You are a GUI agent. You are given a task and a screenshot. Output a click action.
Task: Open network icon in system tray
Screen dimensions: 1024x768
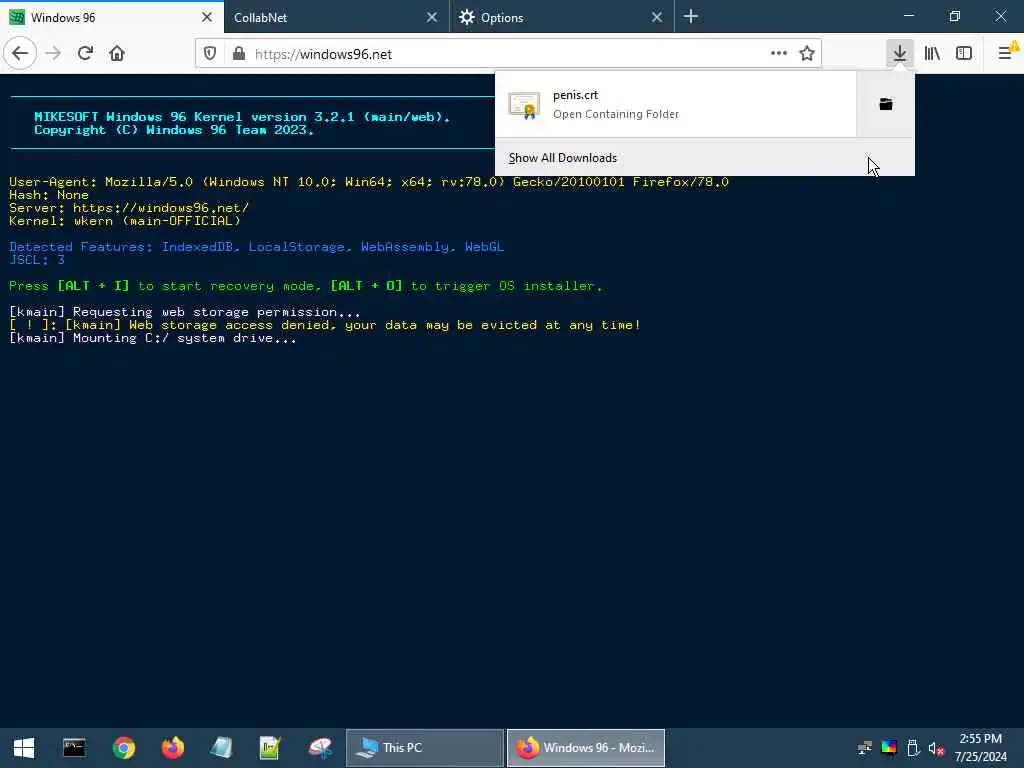(865, 748)
